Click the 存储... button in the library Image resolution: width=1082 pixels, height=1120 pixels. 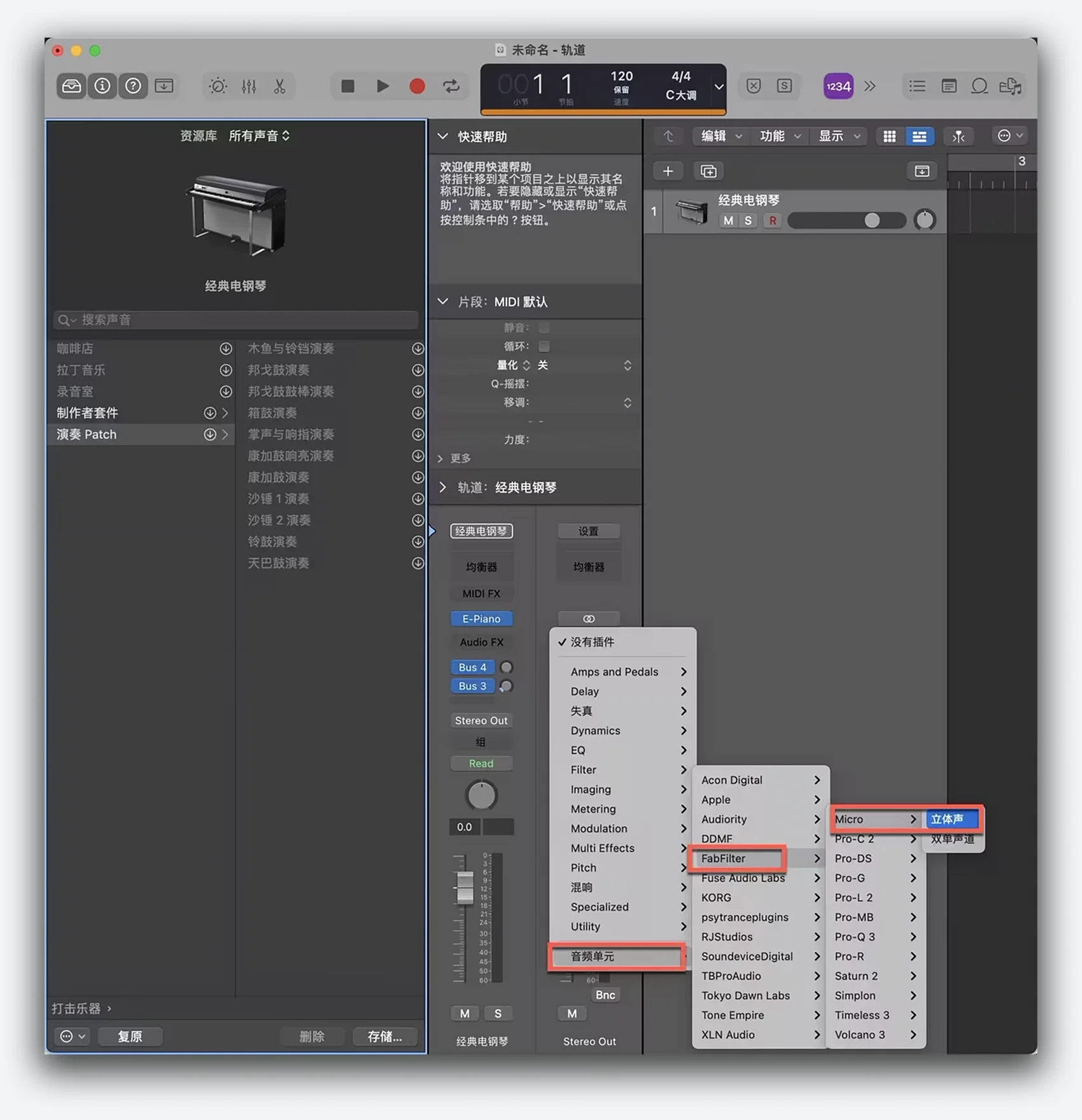pos(384,1036)
